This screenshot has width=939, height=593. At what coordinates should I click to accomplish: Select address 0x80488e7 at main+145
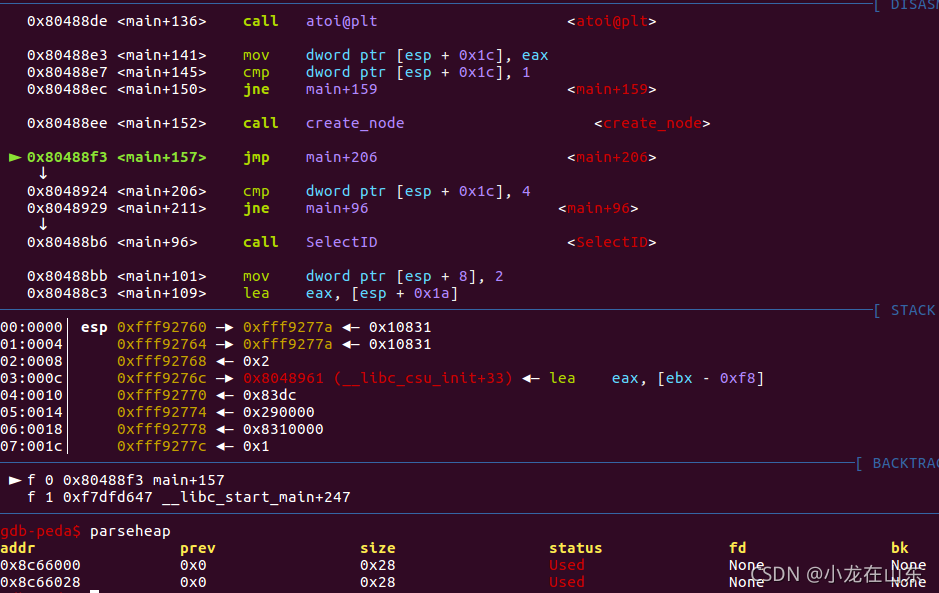(x=67, y=72)
